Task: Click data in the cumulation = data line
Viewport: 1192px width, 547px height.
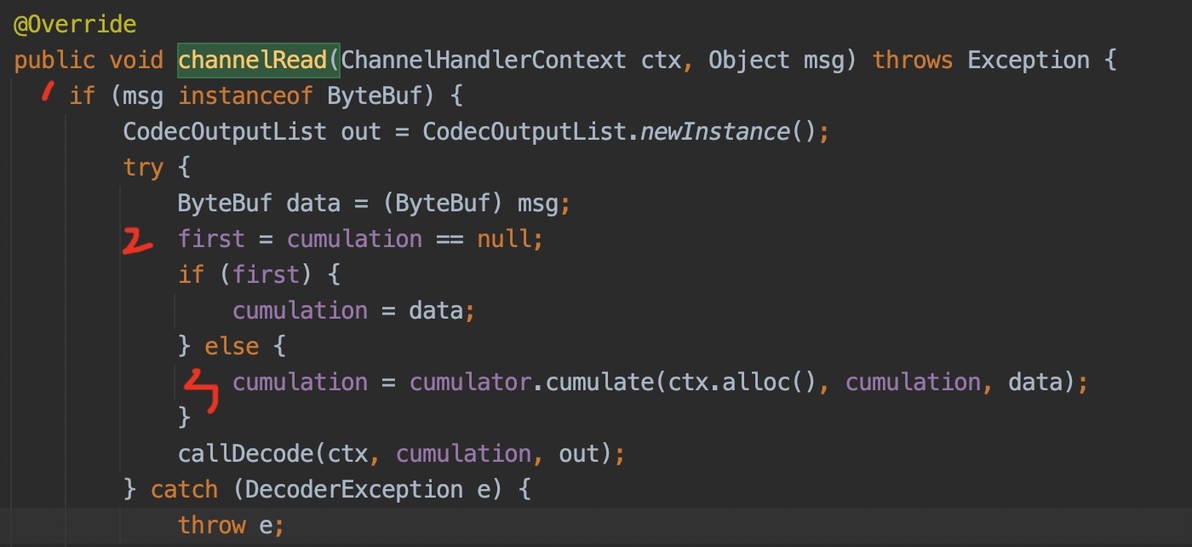Action: pos(436,310)
